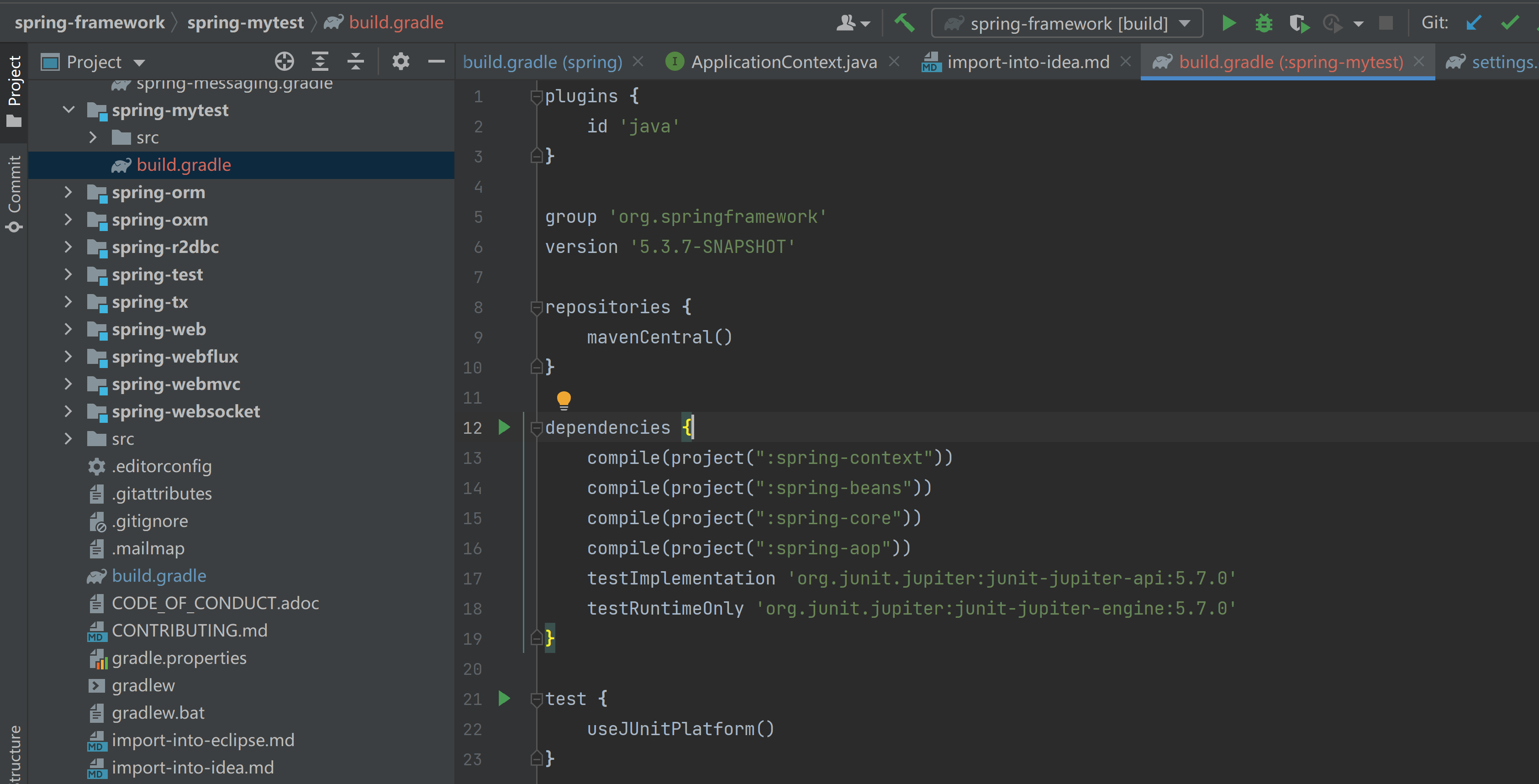Screen dimensions: 1539x784
Task: Switch to the build.gradle (spring) tab
Action: pos(543,62)
